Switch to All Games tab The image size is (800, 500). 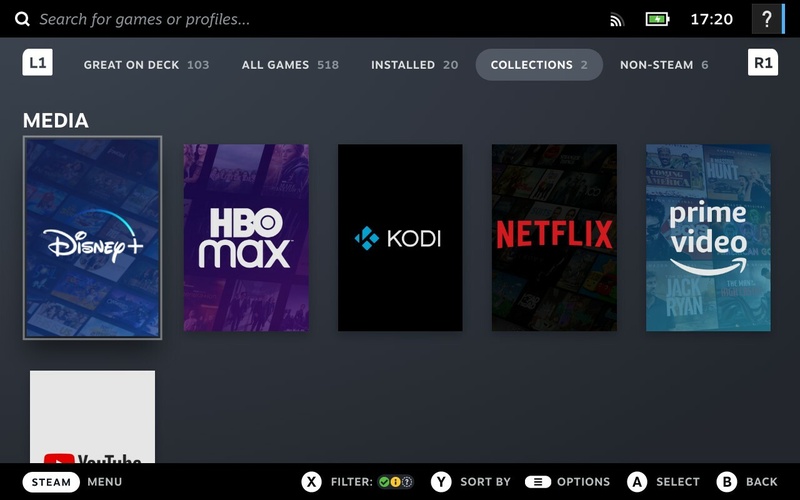tap(290, 65)
